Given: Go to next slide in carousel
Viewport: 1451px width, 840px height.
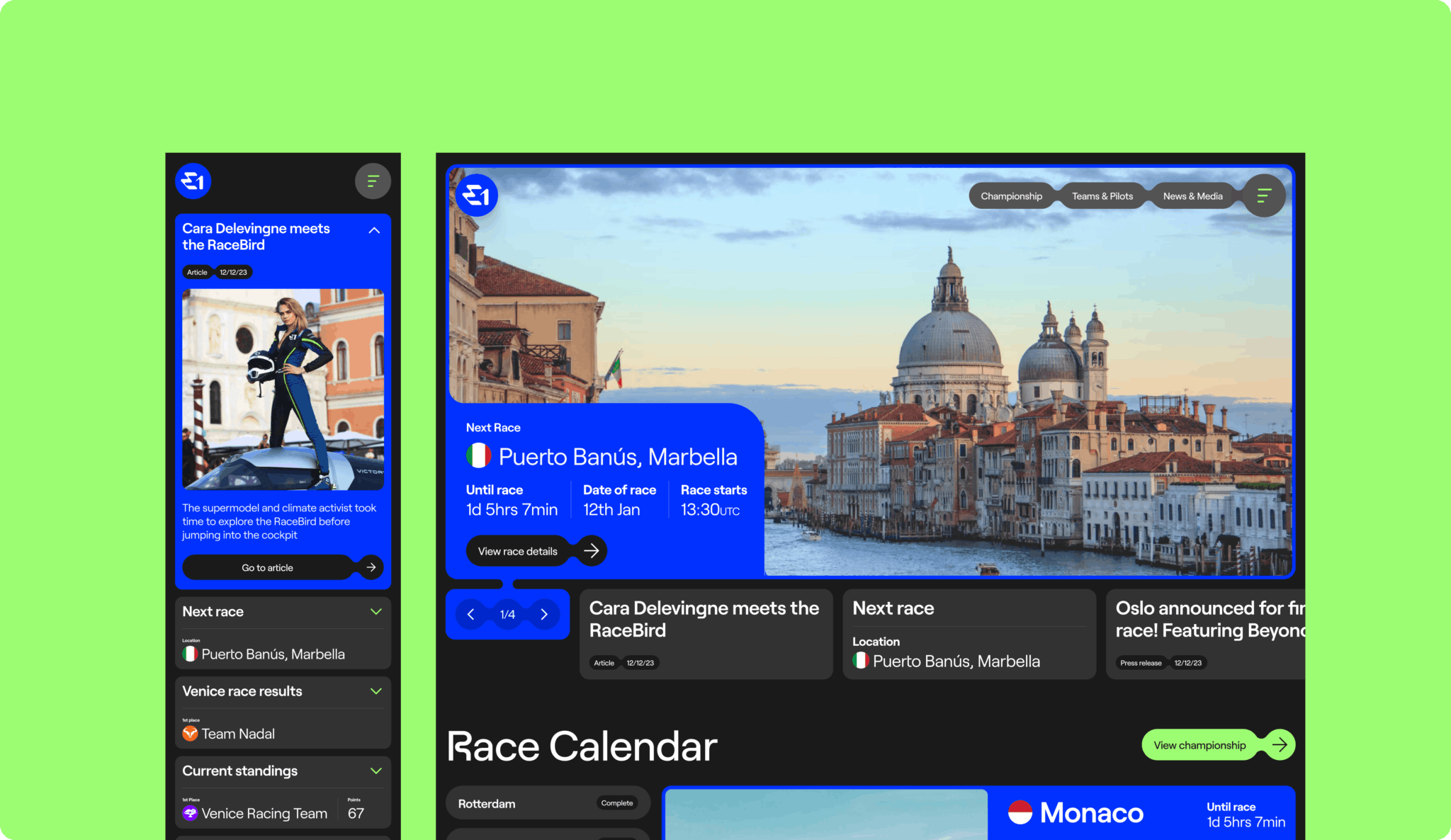Looking at the screenshot, I should point(544,614).
